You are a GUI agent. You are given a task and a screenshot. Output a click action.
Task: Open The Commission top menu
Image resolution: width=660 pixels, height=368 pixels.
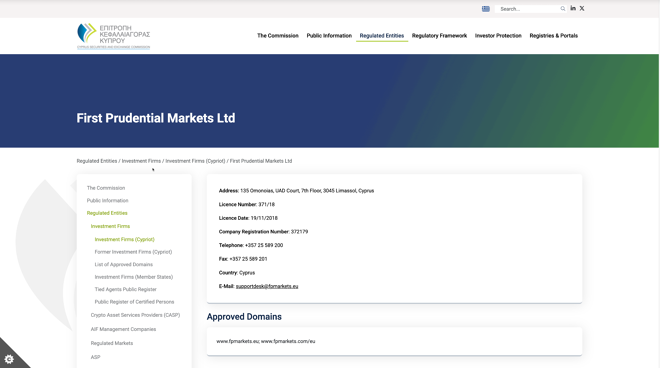tap(278, 36)
